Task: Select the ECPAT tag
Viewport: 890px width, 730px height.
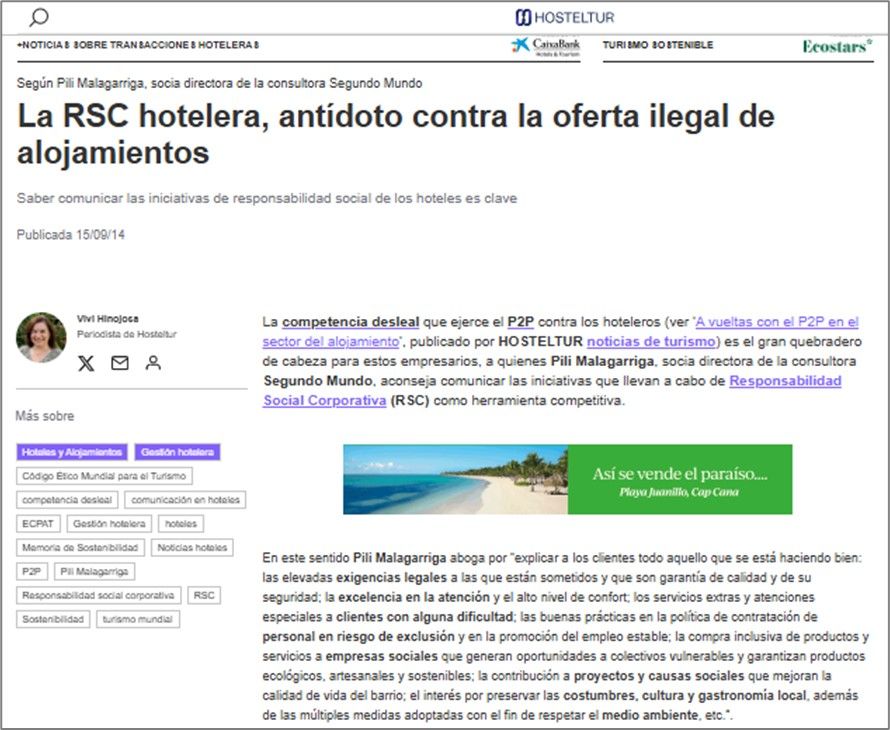Action: (38, 523)
